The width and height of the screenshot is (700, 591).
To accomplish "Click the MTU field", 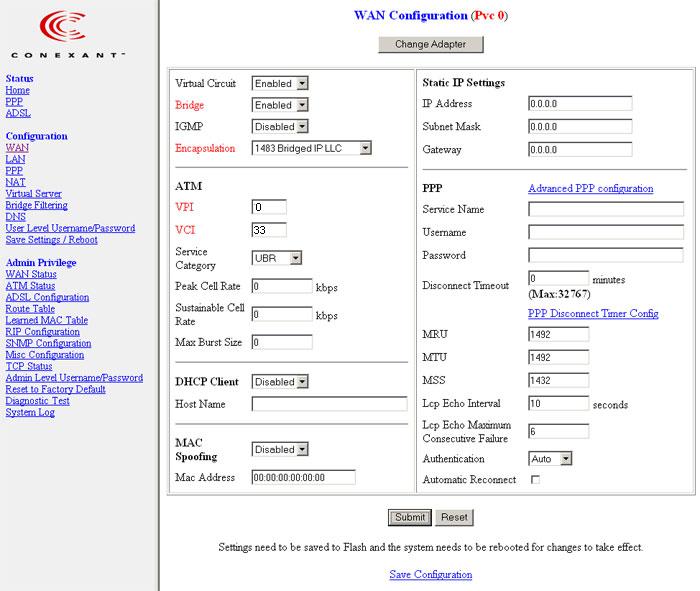I will [558, 358].
